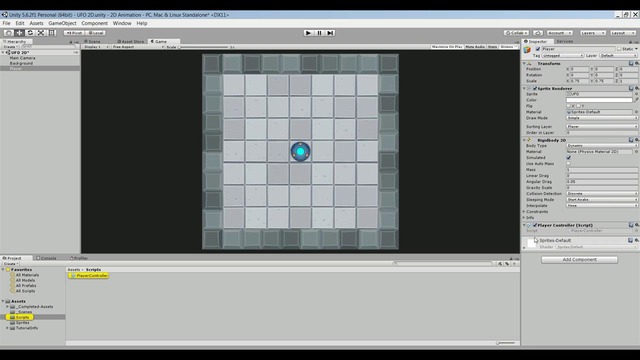Toggle the Use Auto Mass checkbox
This screenshot has width=640, height=360.
point(569,164)
